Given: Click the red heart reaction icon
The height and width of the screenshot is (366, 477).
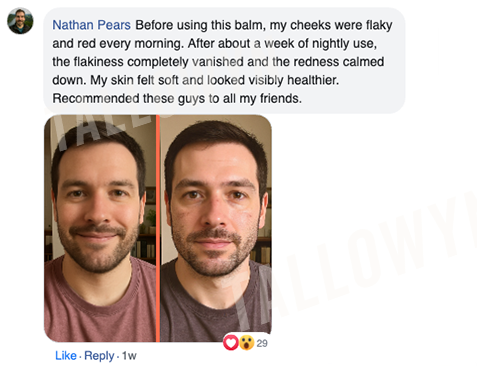Looking at the screenshot, I should click(x=231, y=343).
